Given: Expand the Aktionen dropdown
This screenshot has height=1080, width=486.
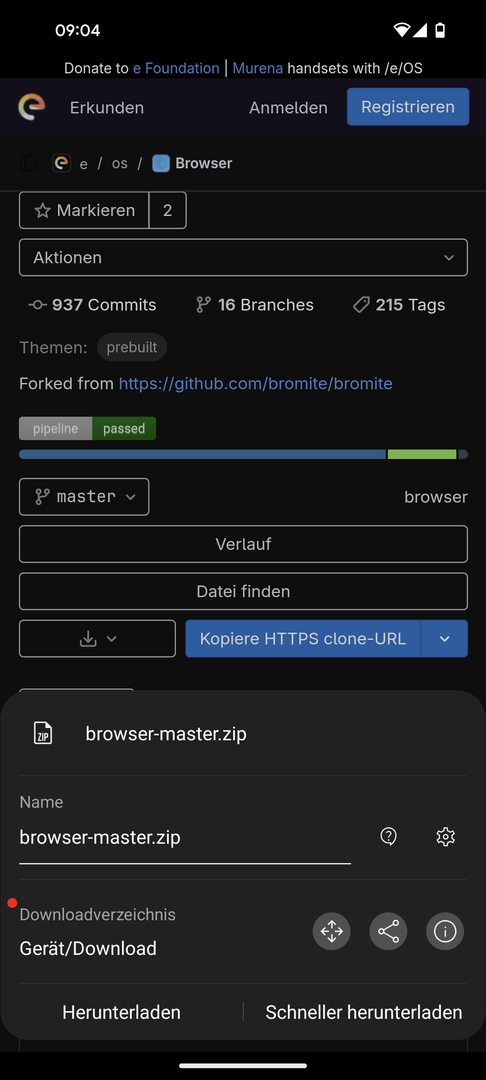Looking at the screenshot, I should click(x=243, y=258).
